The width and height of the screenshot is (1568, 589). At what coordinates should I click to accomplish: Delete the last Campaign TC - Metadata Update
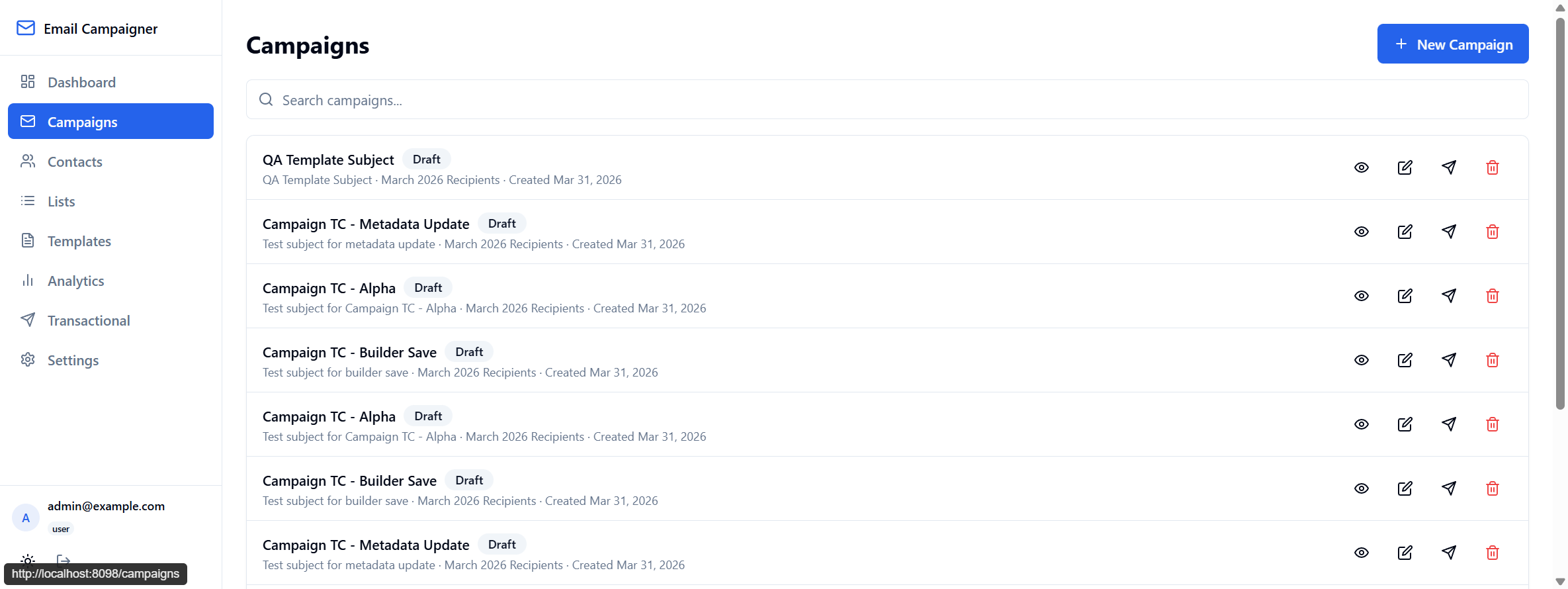click(x=1492, y=553)
